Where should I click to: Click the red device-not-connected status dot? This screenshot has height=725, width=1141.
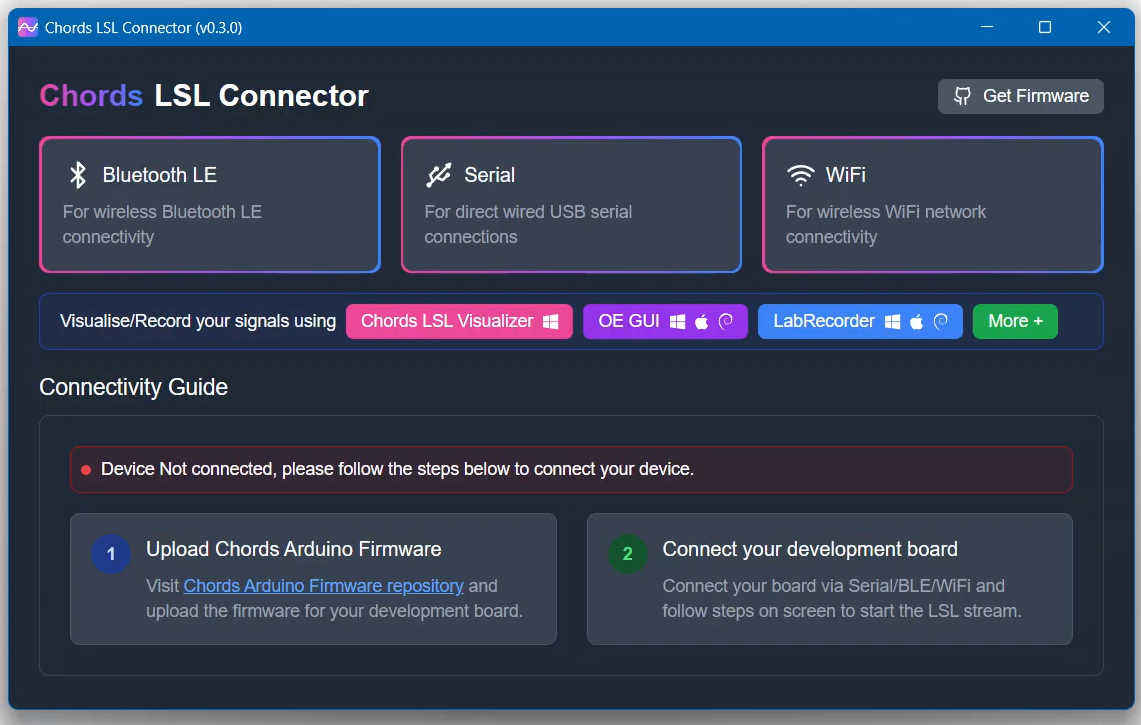(84, 468)
